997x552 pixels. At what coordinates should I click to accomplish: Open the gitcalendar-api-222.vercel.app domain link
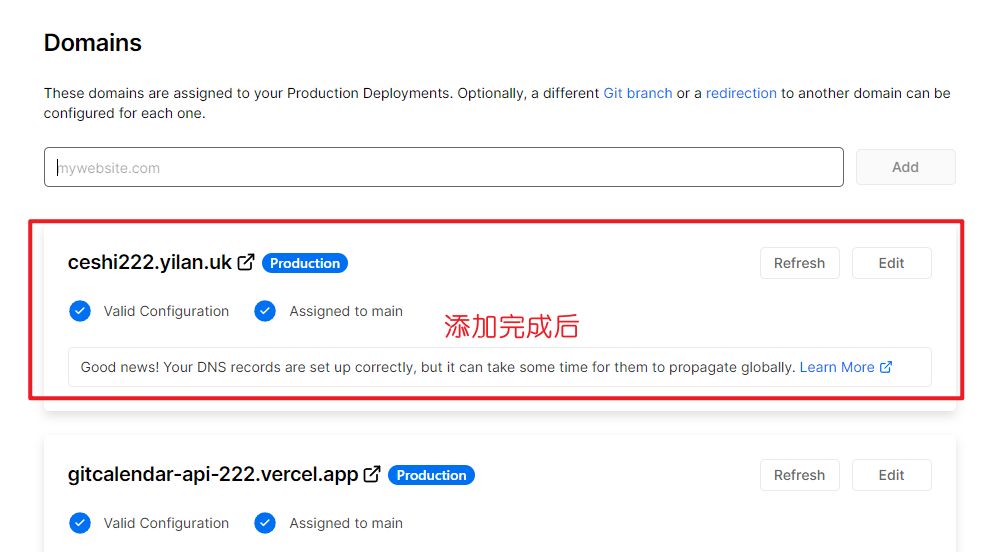[x=213, y=475]
